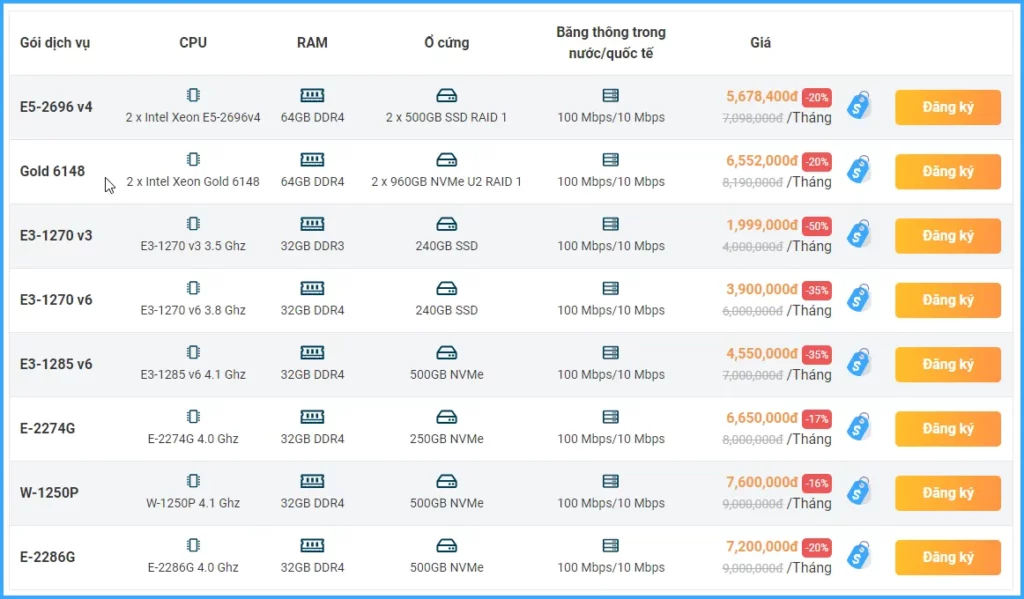Click the Đăng ký button for W-1250P
Screen dimensions: 1024x599
pyautogui.click(x=947, y=493)
